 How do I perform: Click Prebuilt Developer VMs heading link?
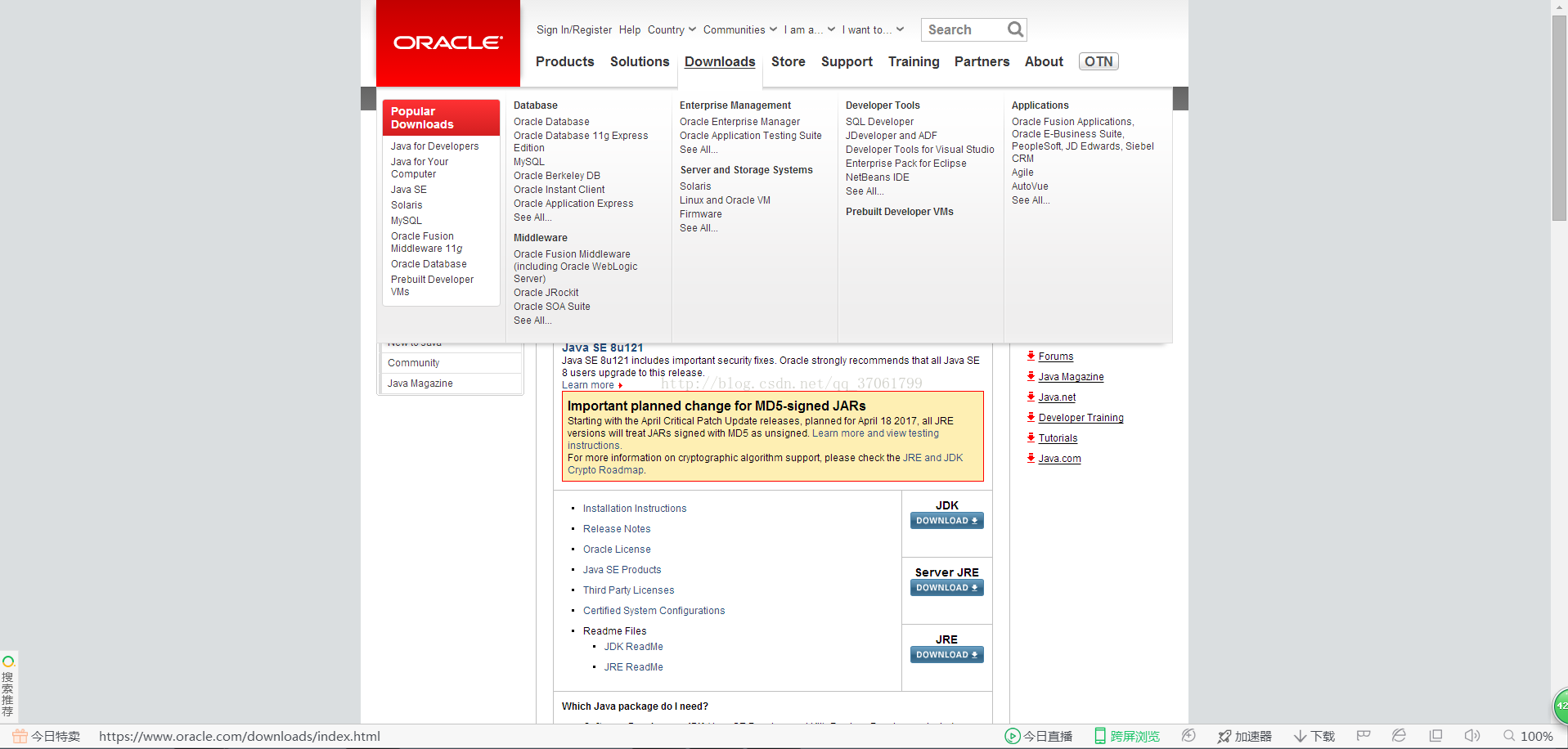pyautogui.click(x=900, y=212)
